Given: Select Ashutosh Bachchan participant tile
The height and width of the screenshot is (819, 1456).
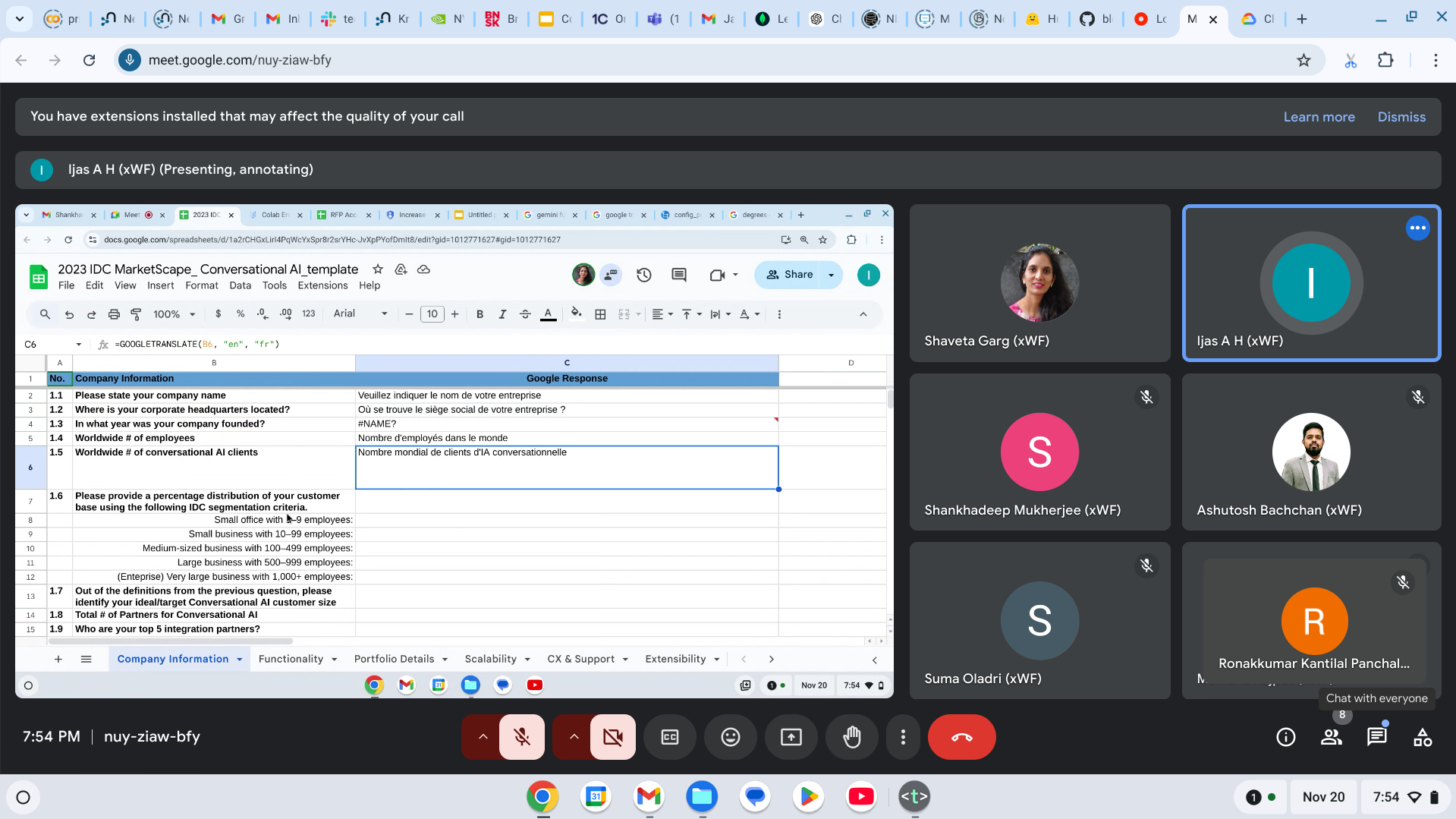Looking at the screenshot, I should [x=1311, y=452].
